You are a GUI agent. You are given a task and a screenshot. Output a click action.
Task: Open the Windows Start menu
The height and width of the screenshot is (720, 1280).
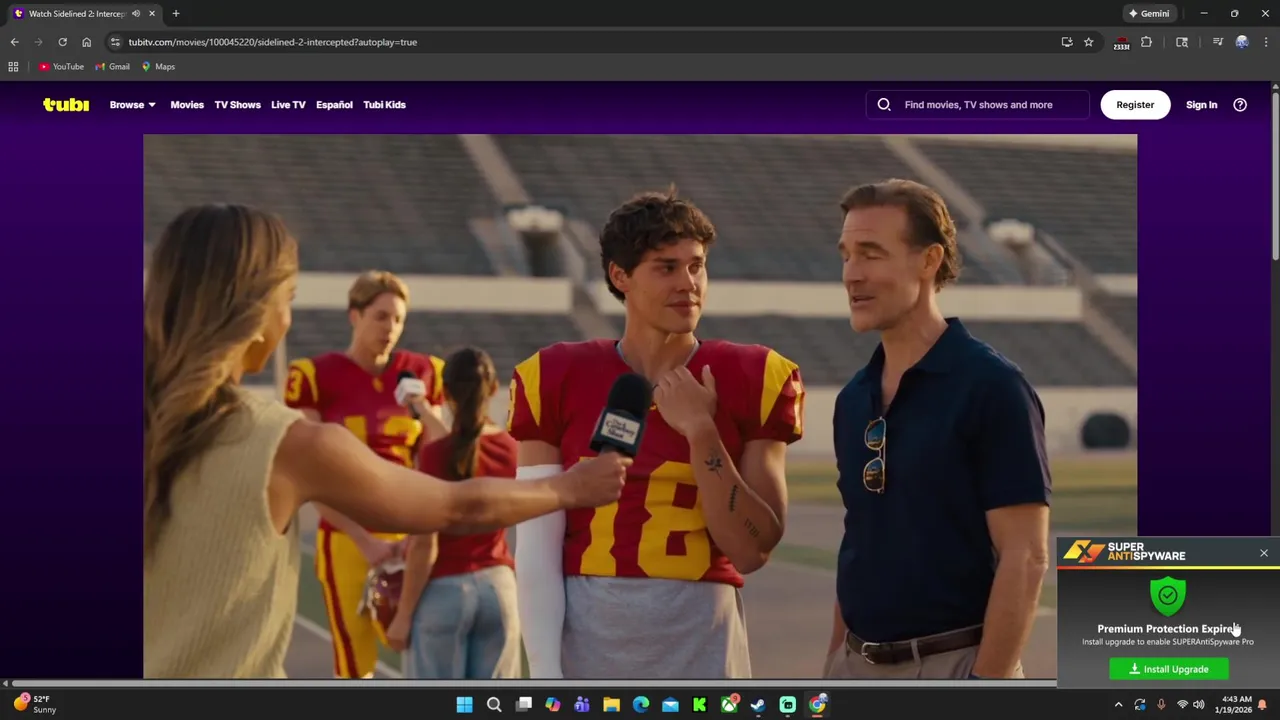pyautogui.click(x=464, y=705)
